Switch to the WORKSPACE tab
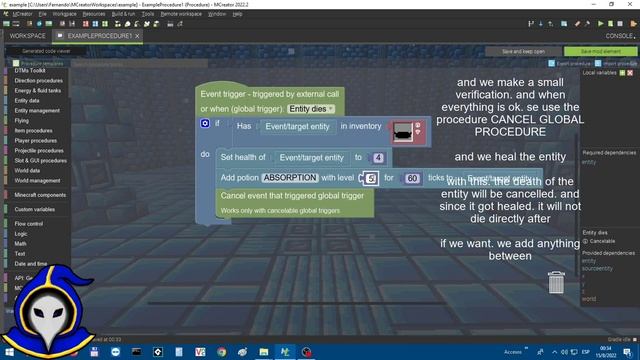The image size is (640, 360). point(27,36)
